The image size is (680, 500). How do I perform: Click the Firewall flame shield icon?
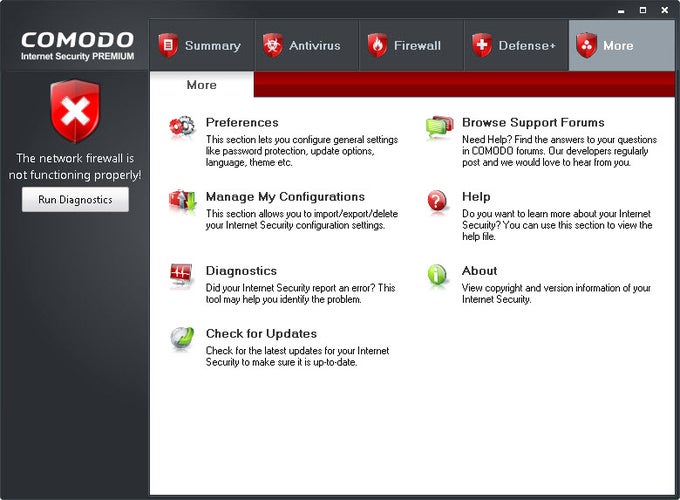coord(378,45)
